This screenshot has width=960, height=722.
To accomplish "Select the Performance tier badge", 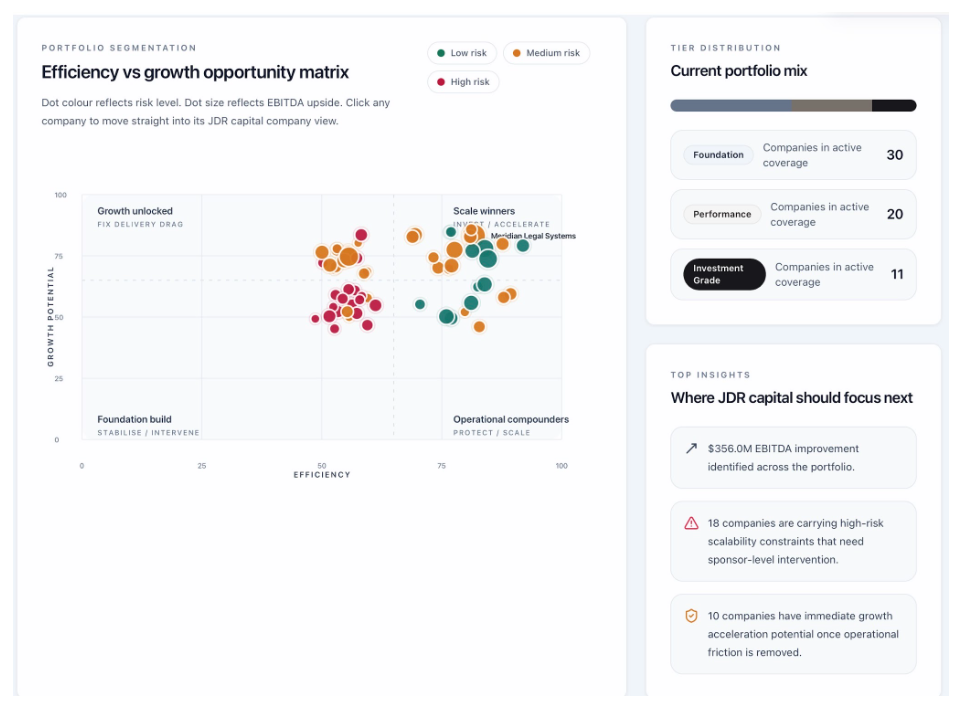I will pyautogui.click(x=722, y=214).
